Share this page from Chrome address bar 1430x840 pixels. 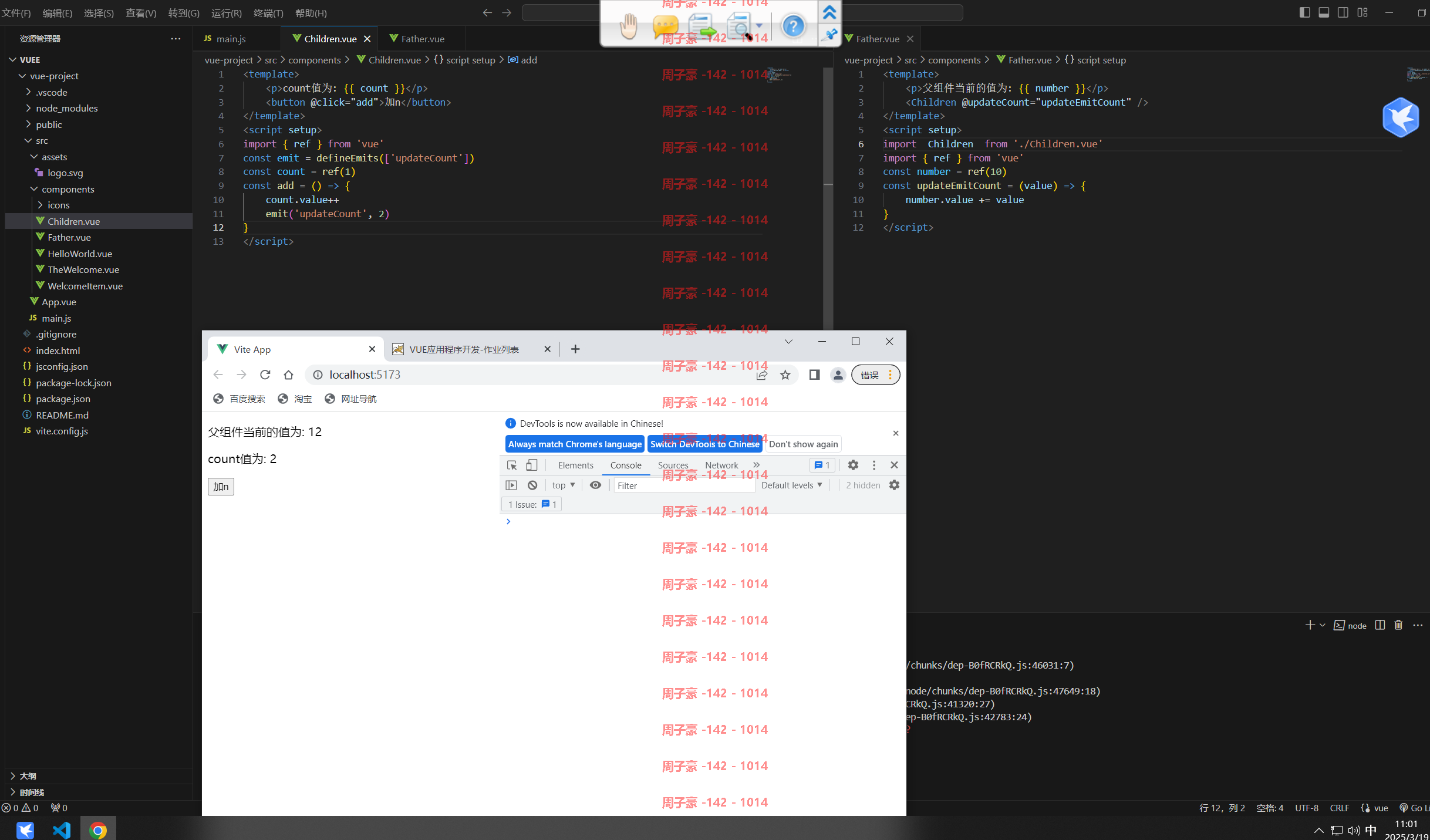pyautogui.click(x=762, y=375)
